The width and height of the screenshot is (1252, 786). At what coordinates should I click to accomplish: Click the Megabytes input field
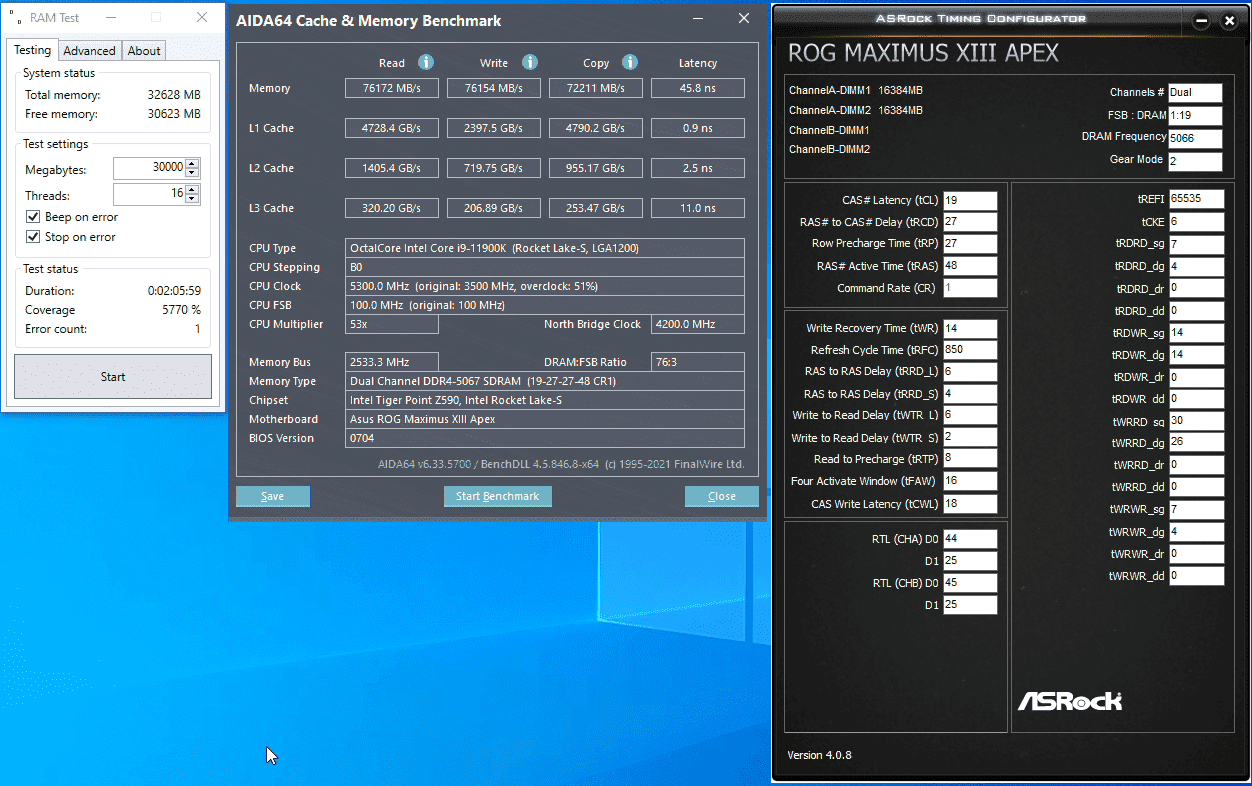pyautogui.click(x=149, y=168)
